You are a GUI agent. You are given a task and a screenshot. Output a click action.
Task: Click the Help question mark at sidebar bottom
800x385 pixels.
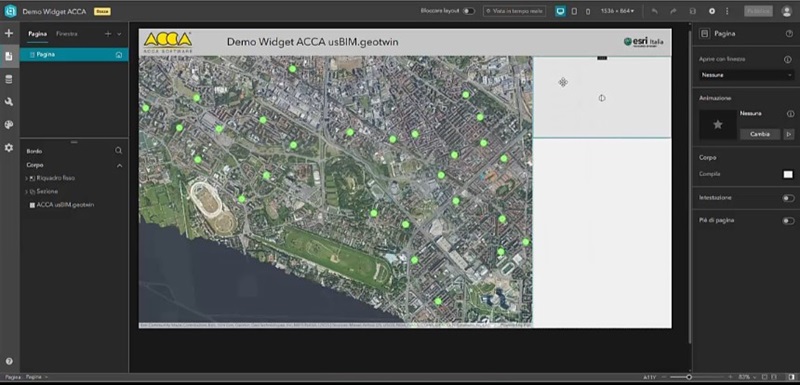tap(9, 362)
